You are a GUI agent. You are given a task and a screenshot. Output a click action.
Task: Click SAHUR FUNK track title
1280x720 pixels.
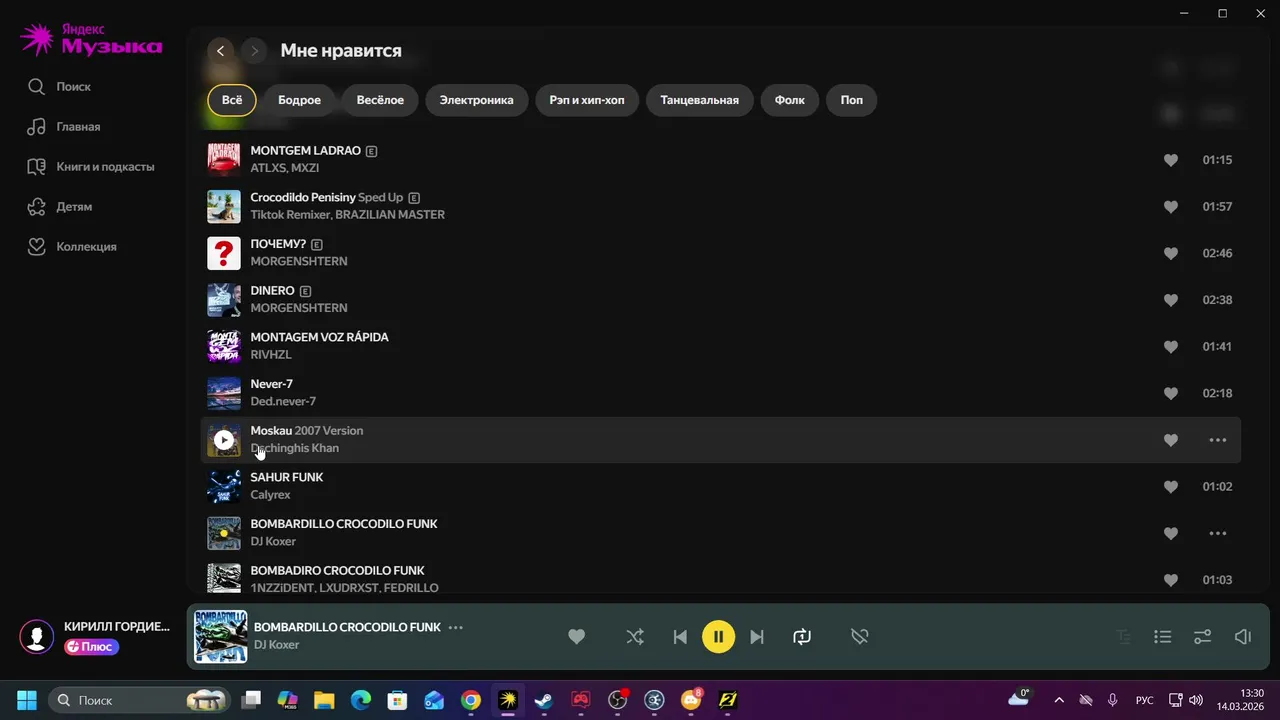click(287, 478)
